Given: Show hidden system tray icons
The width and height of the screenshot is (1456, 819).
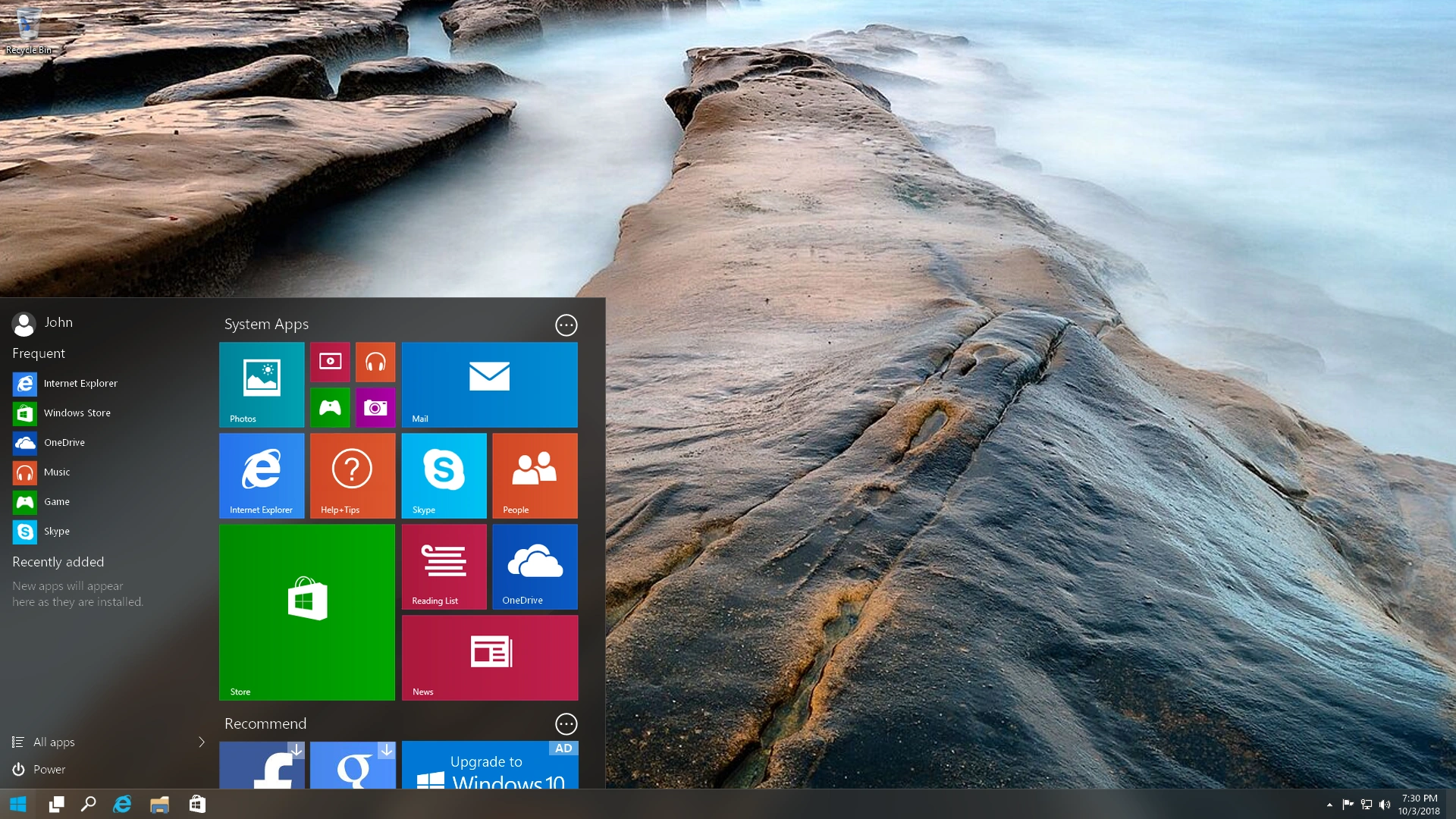Looking at the screenshot, I should 1329,805.
